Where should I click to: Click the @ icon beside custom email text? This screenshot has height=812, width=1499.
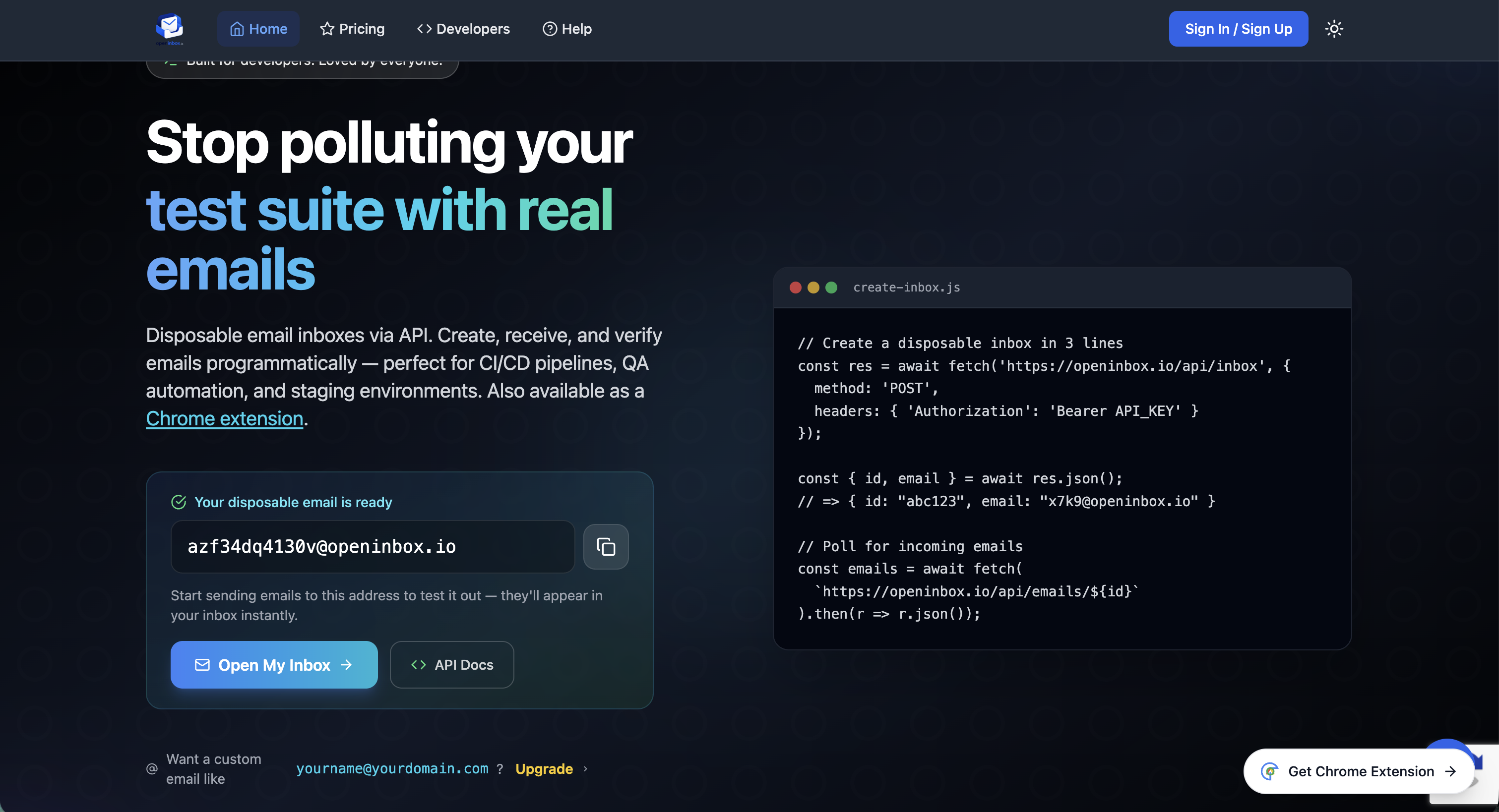[152, 768]
